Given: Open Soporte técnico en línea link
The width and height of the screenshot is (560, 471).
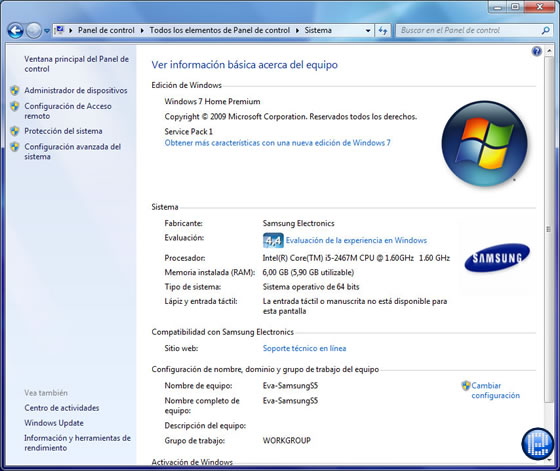Looking at the screenshot, I should coord(304,348).
